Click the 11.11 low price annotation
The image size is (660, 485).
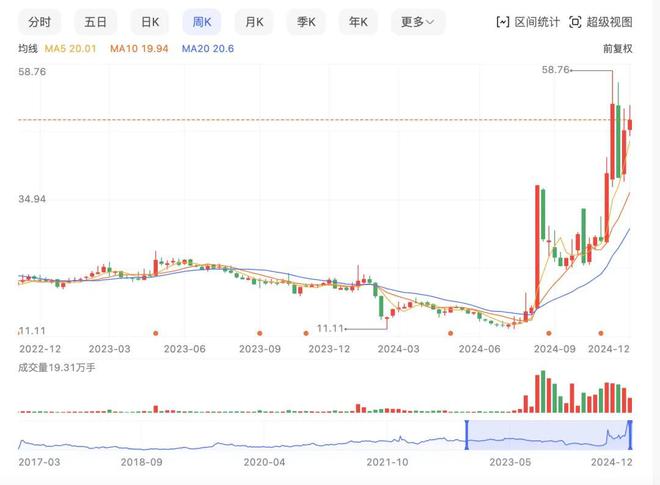330,328
